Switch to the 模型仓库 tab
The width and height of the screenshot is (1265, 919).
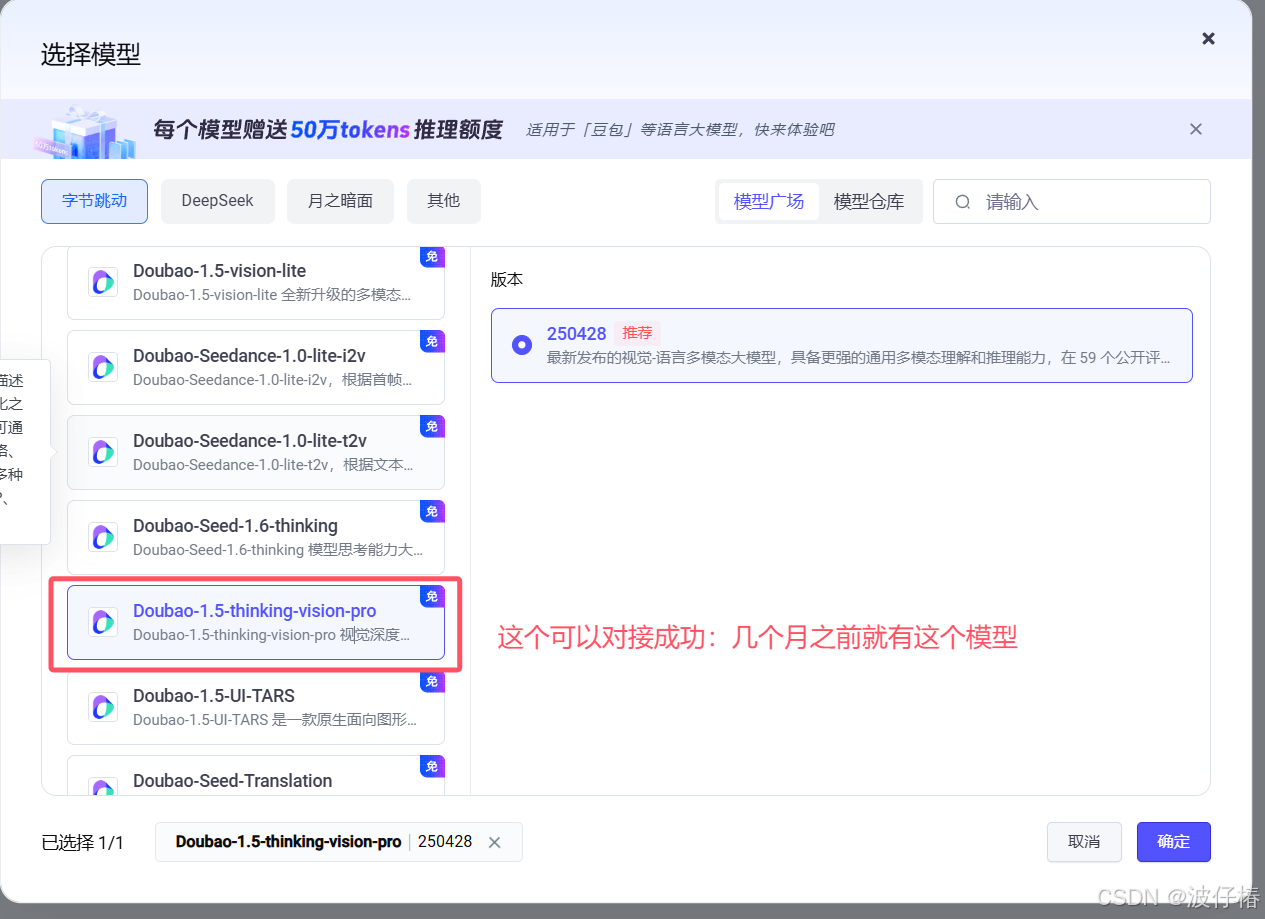pos(870,201)
